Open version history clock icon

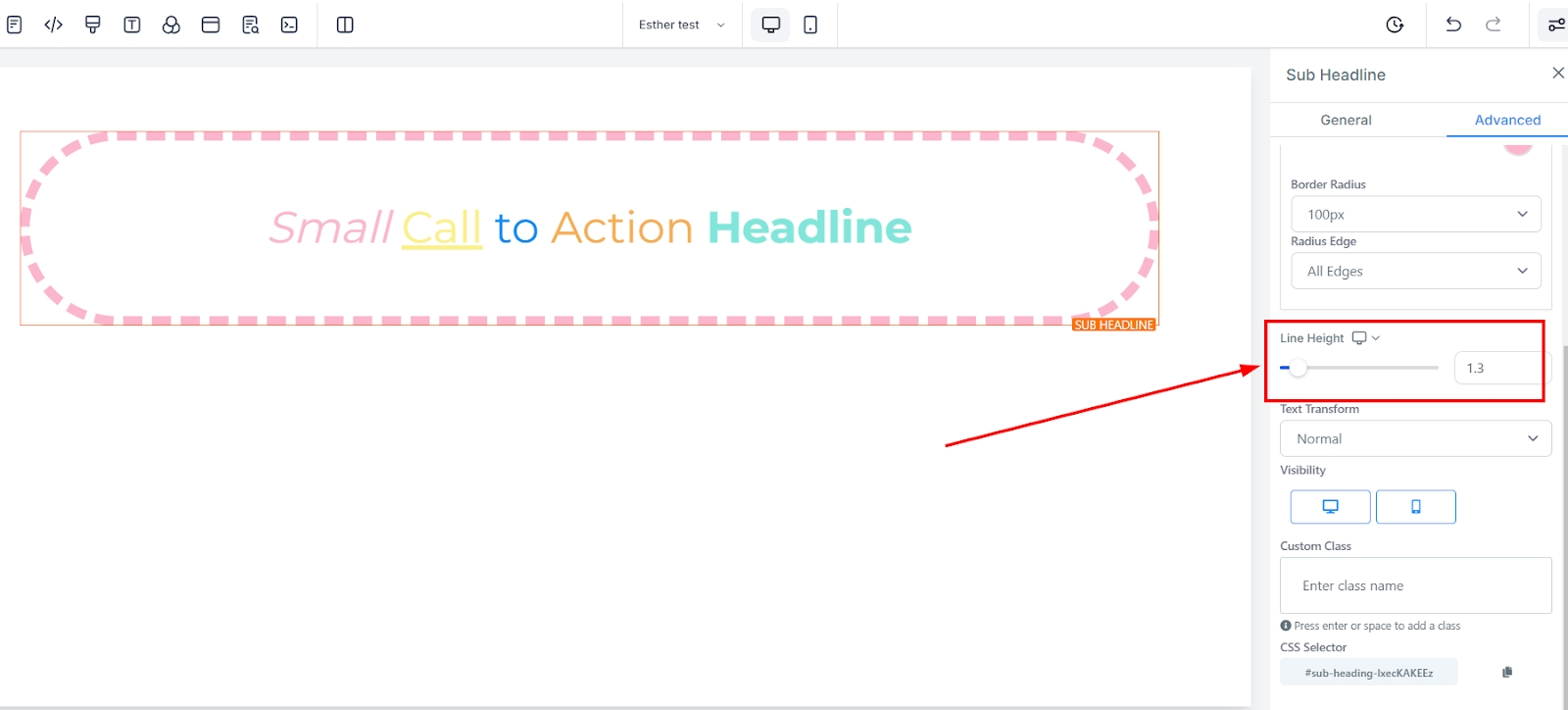pyautogui.click(x=1395, y=25)
